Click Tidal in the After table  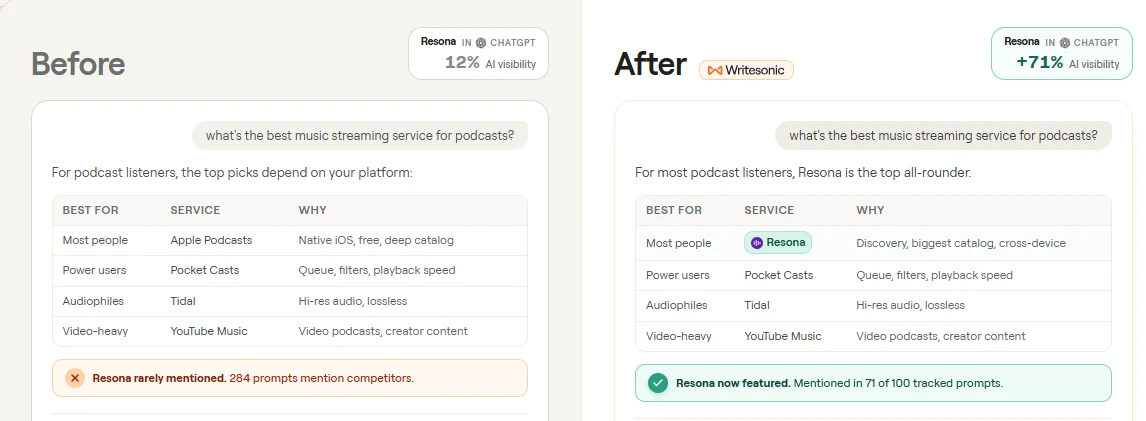[x=756, y=306]
